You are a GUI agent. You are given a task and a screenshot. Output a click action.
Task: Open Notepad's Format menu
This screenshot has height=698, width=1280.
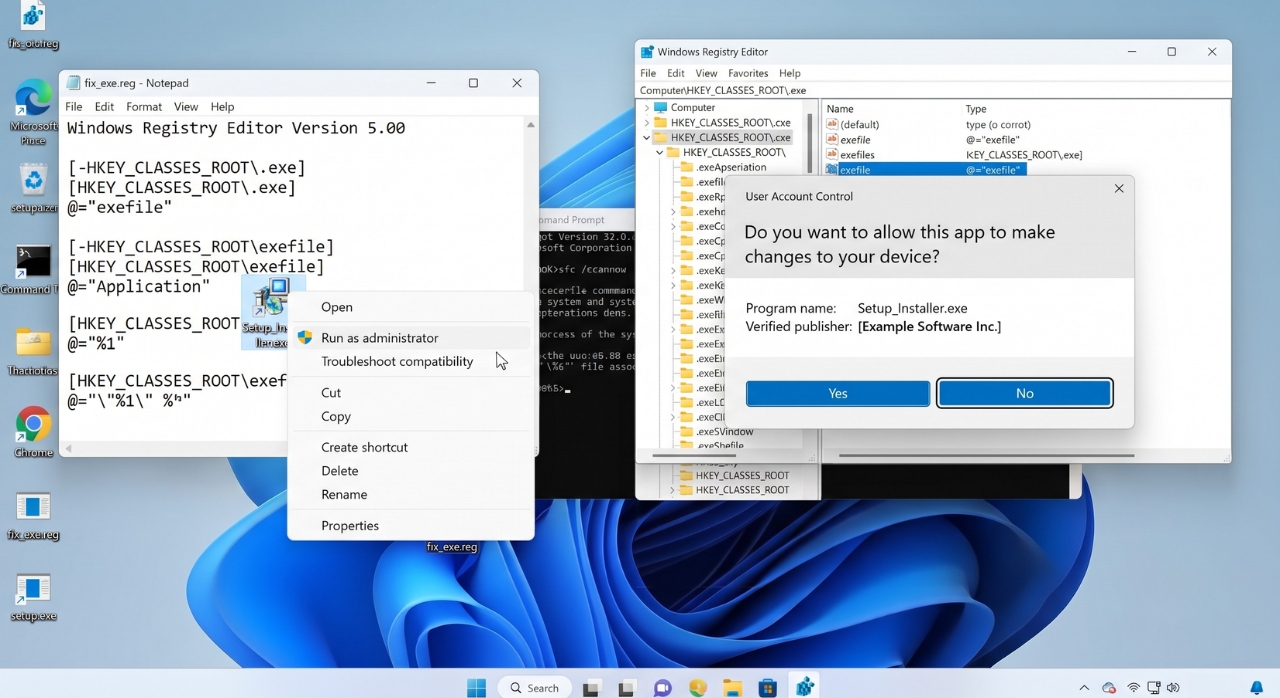[144, 107]
